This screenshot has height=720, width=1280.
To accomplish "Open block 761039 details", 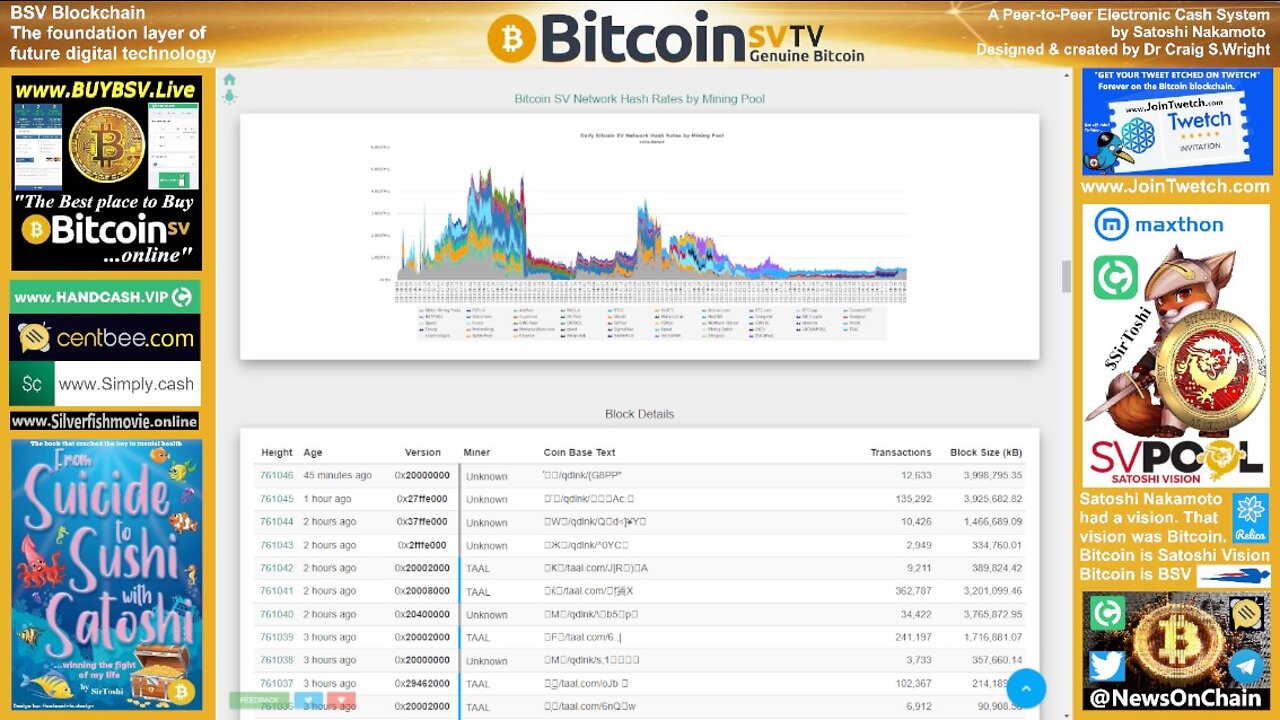I will 277,637.
